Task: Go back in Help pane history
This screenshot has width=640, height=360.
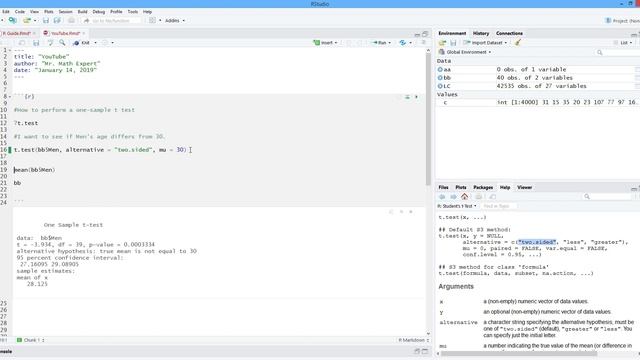Action: 442,197
